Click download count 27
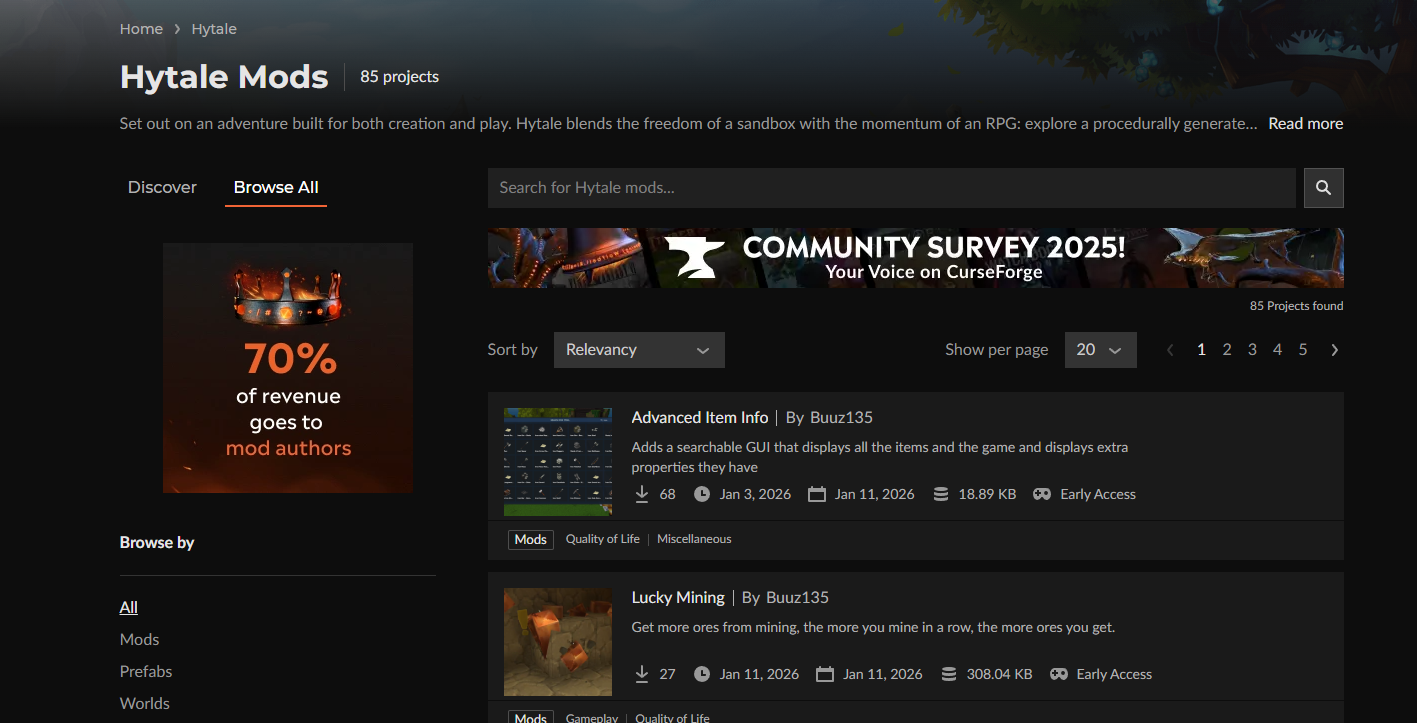 click(668, 674)
